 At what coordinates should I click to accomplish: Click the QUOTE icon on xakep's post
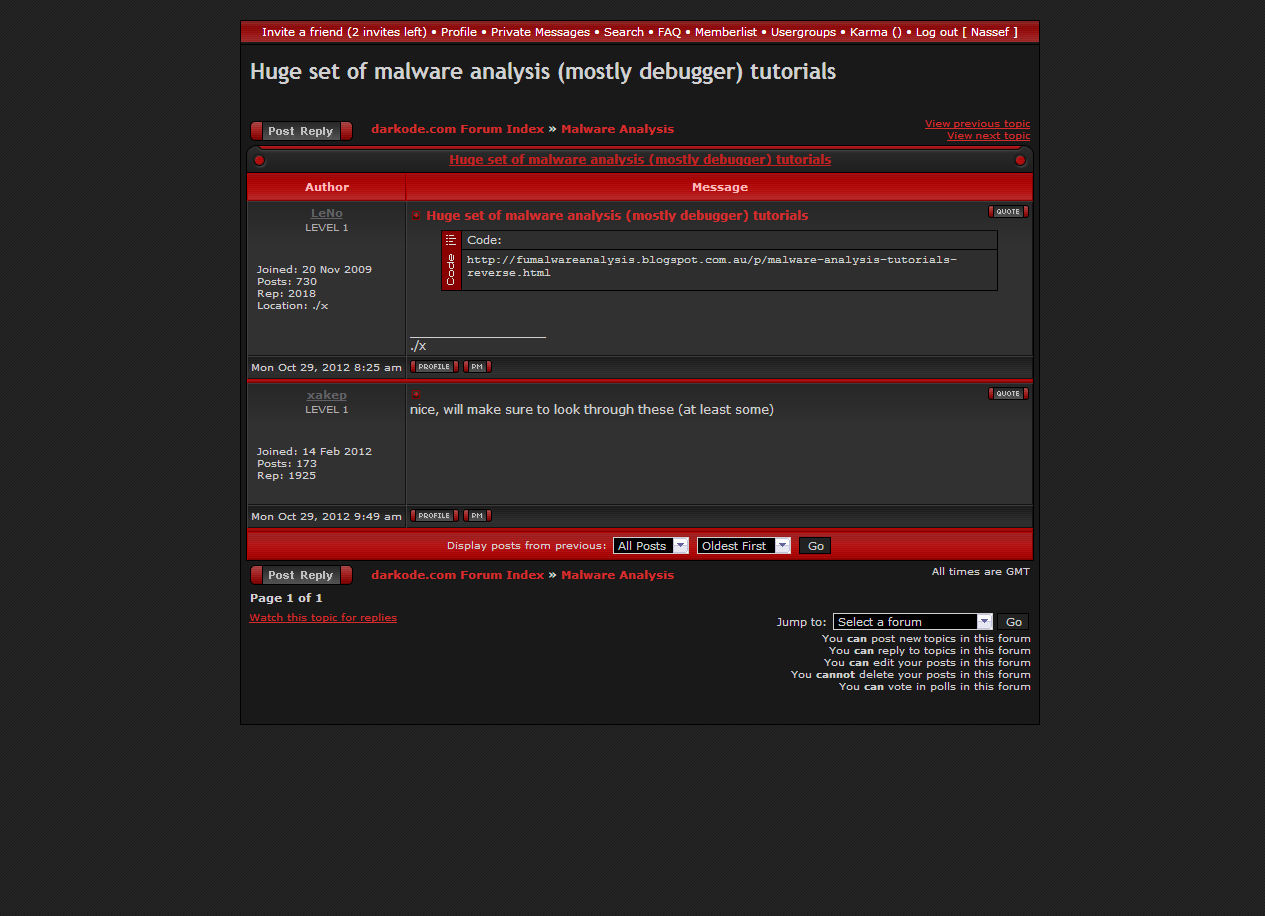click(x=1007, y=394)
